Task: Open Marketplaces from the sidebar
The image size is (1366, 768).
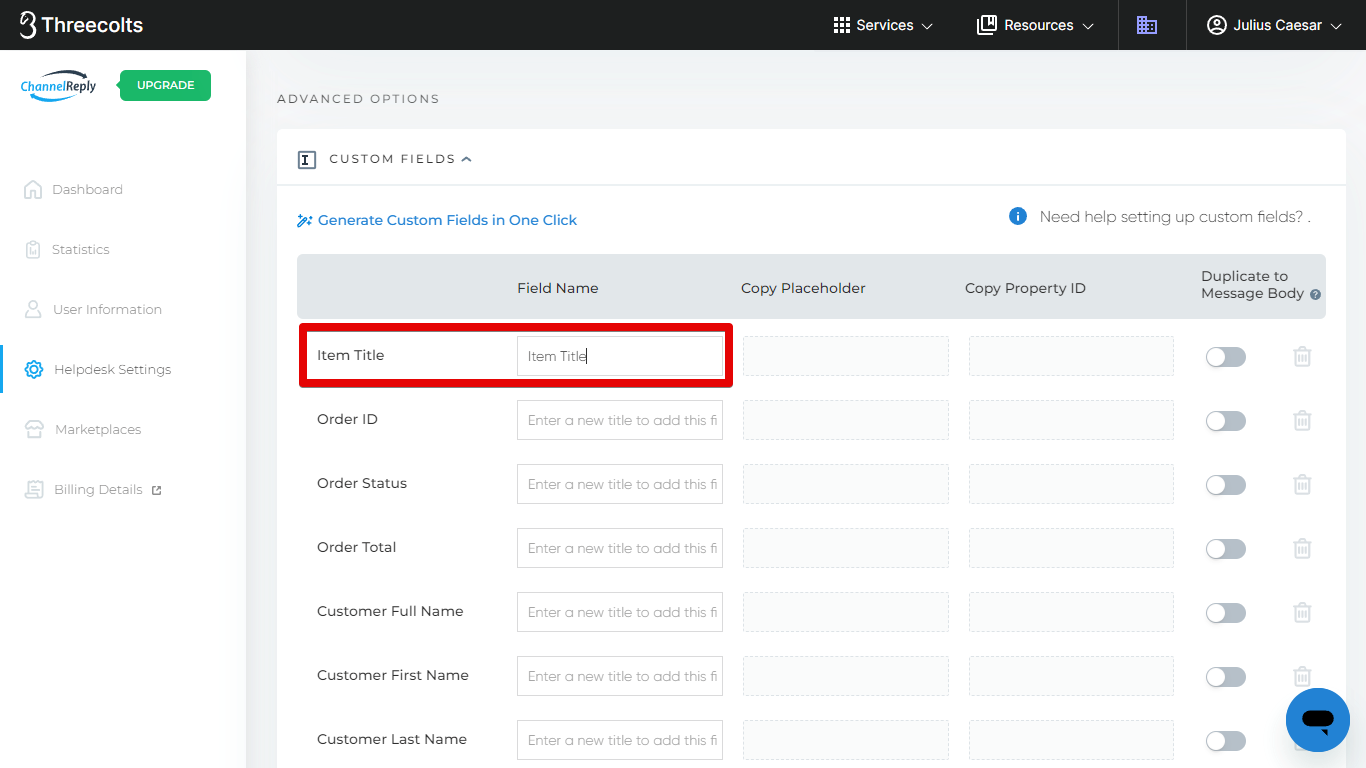Action: (97, 430)
